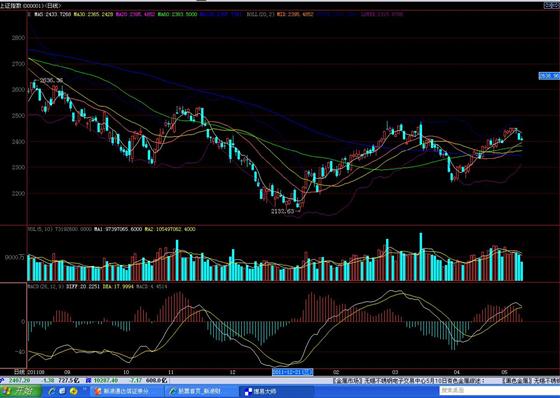Click the 9000.75 volume axis label
The image size is (560, 398).
[15, 257]
